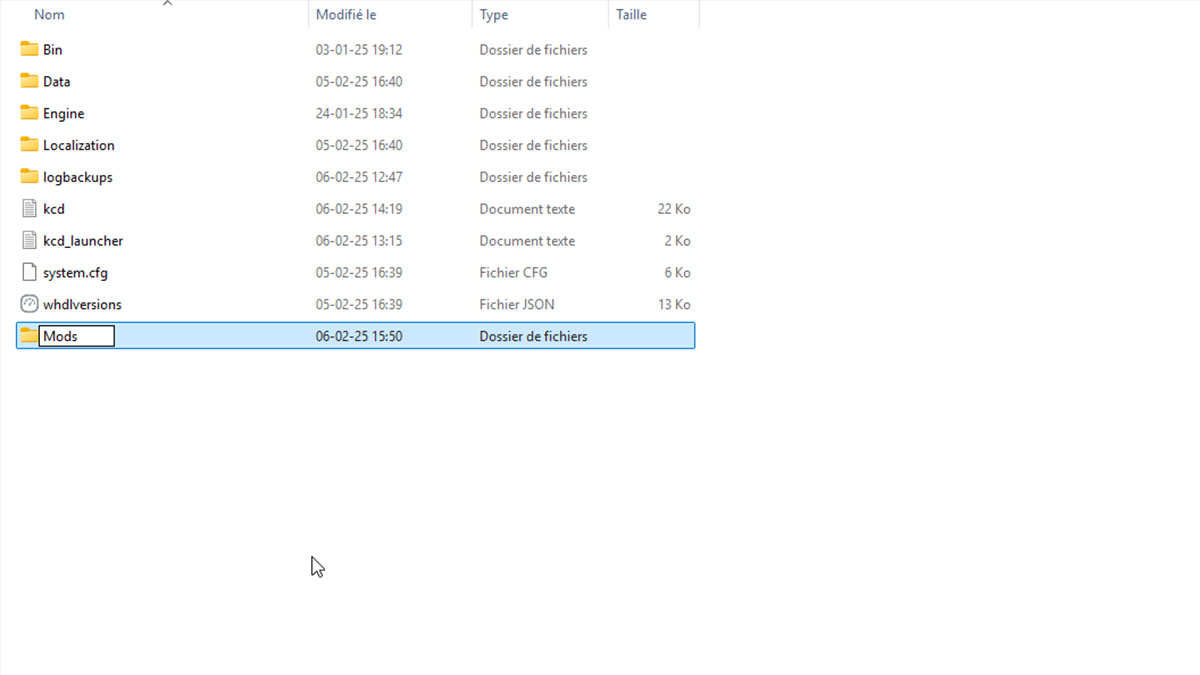The height and width of the screenshot is (675, 1200).
Task: Sort by Taille column header
Action: pyautogui.click(x=631, y=15)
